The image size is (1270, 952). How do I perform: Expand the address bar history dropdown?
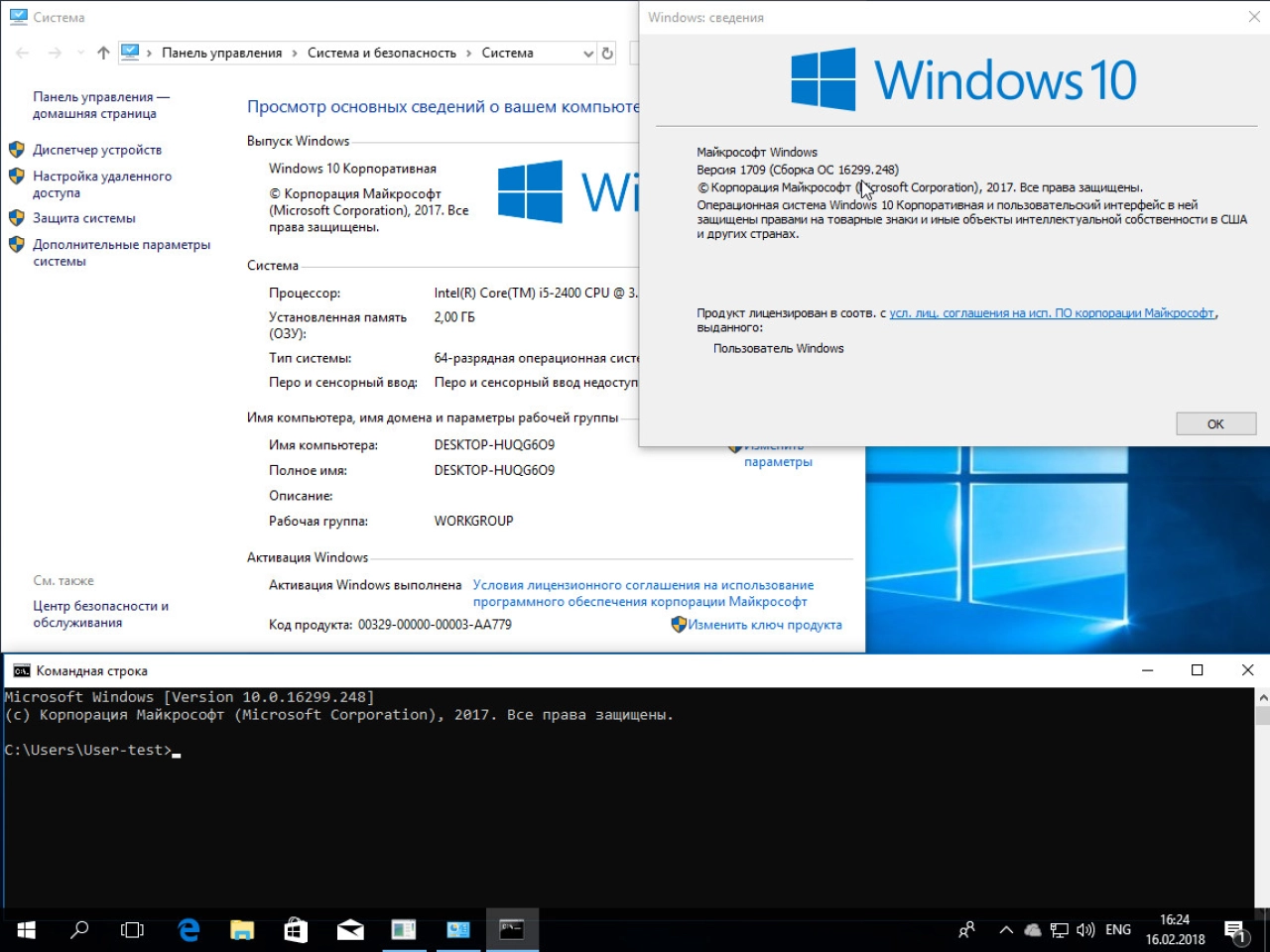click(587, 53)
